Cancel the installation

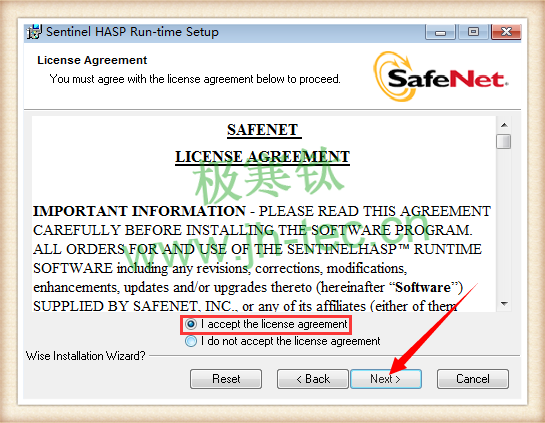click(473, 379)
